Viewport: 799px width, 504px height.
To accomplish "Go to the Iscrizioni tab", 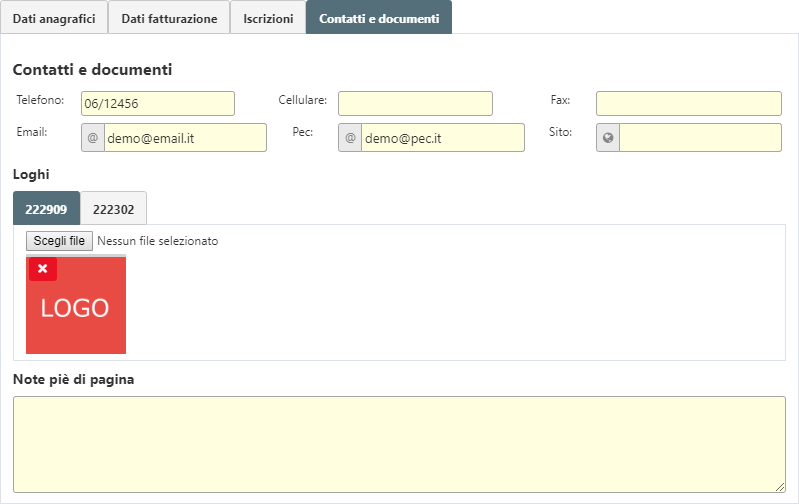I will pyautogui.click(x=268, y=18).
